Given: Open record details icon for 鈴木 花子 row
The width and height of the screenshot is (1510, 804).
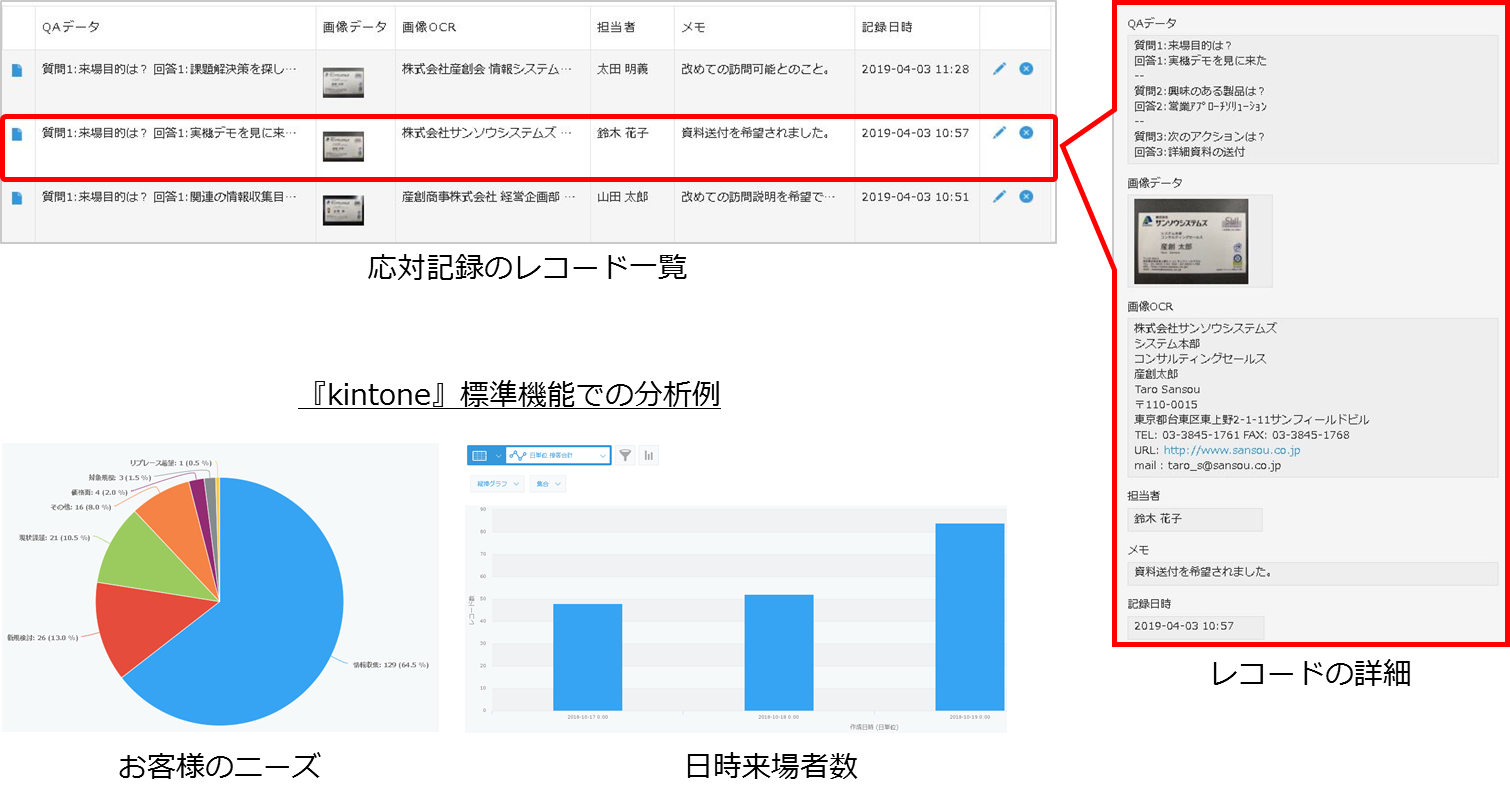Looking at the screenshot, I should 16,134.
